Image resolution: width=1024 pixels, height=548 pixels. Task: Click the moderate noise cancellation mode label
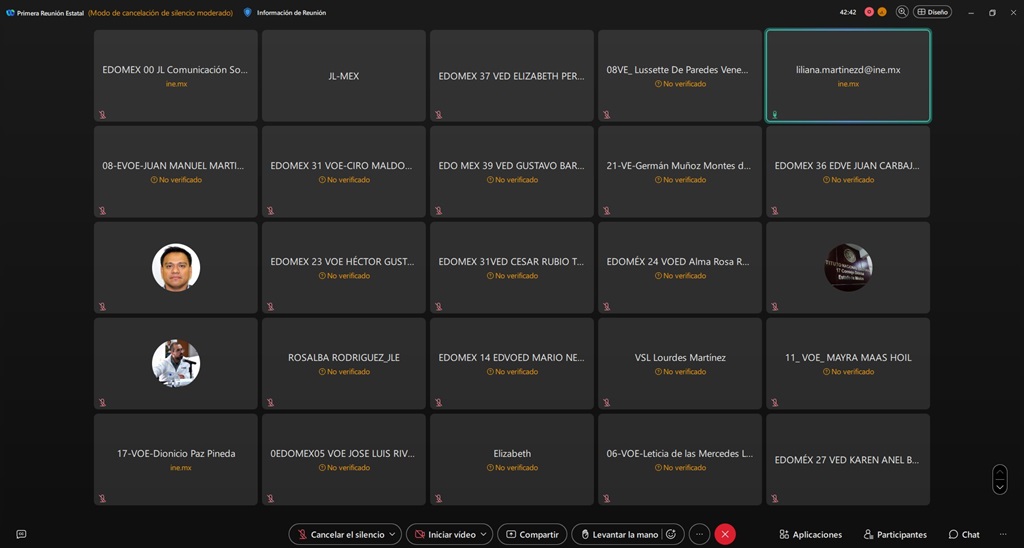point(161,12)
